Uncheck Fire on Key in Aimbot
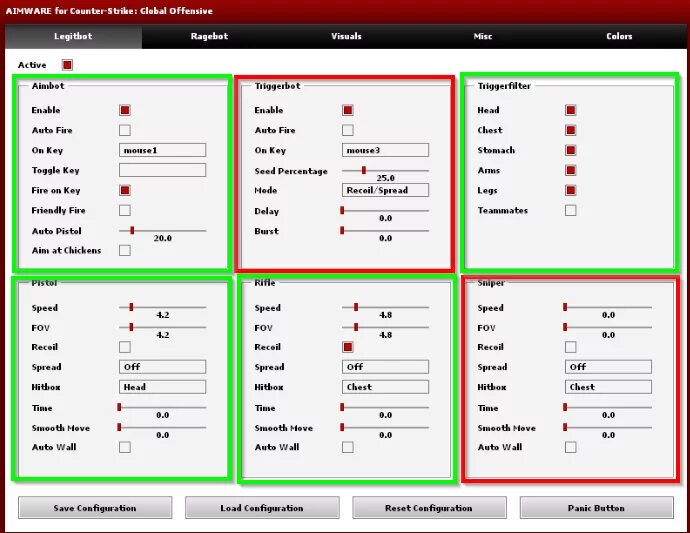This screenshot has width=690, height=533. point(125,190)
